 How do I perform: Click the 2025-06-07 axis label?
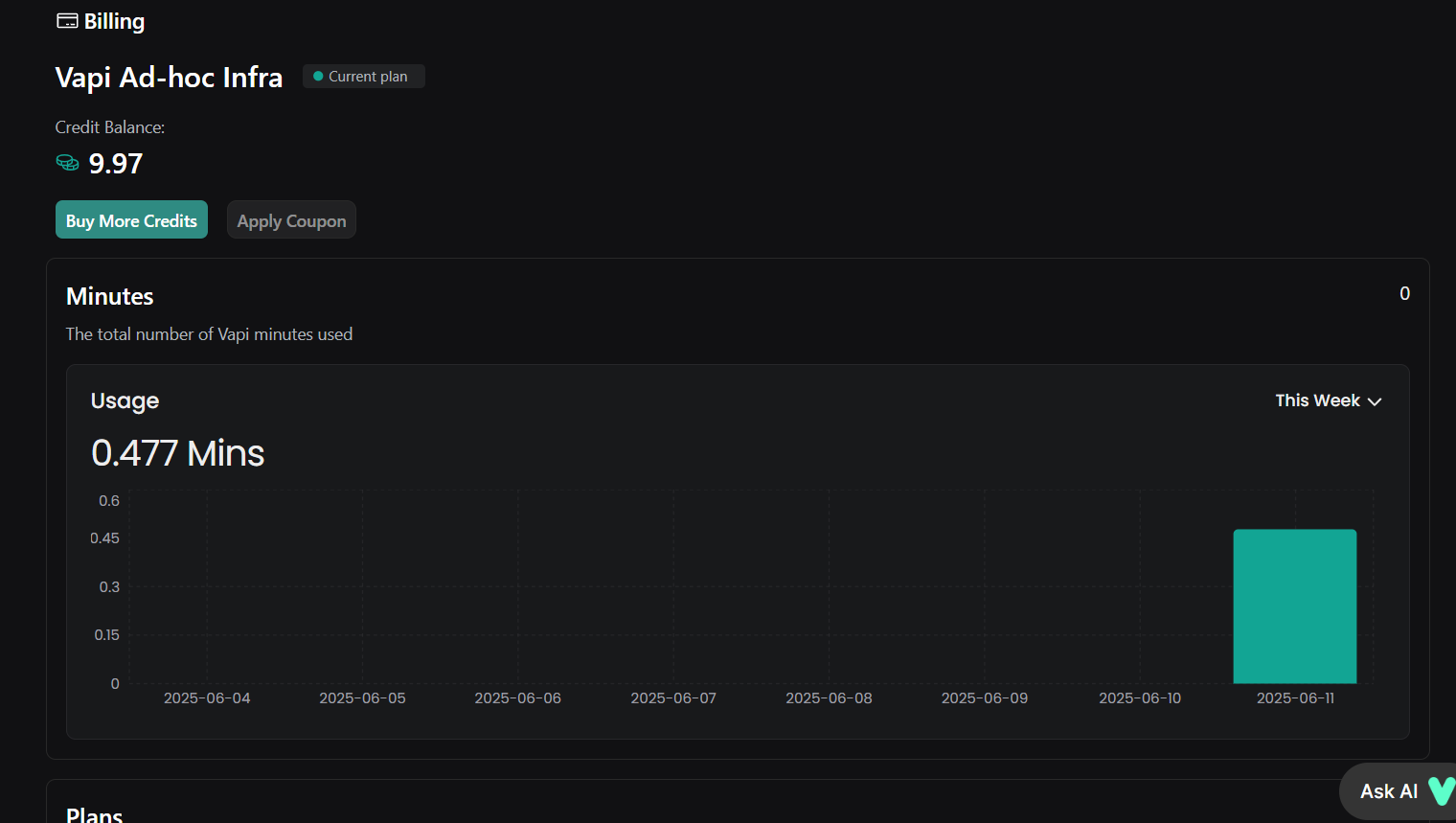(x=673, y=698)
